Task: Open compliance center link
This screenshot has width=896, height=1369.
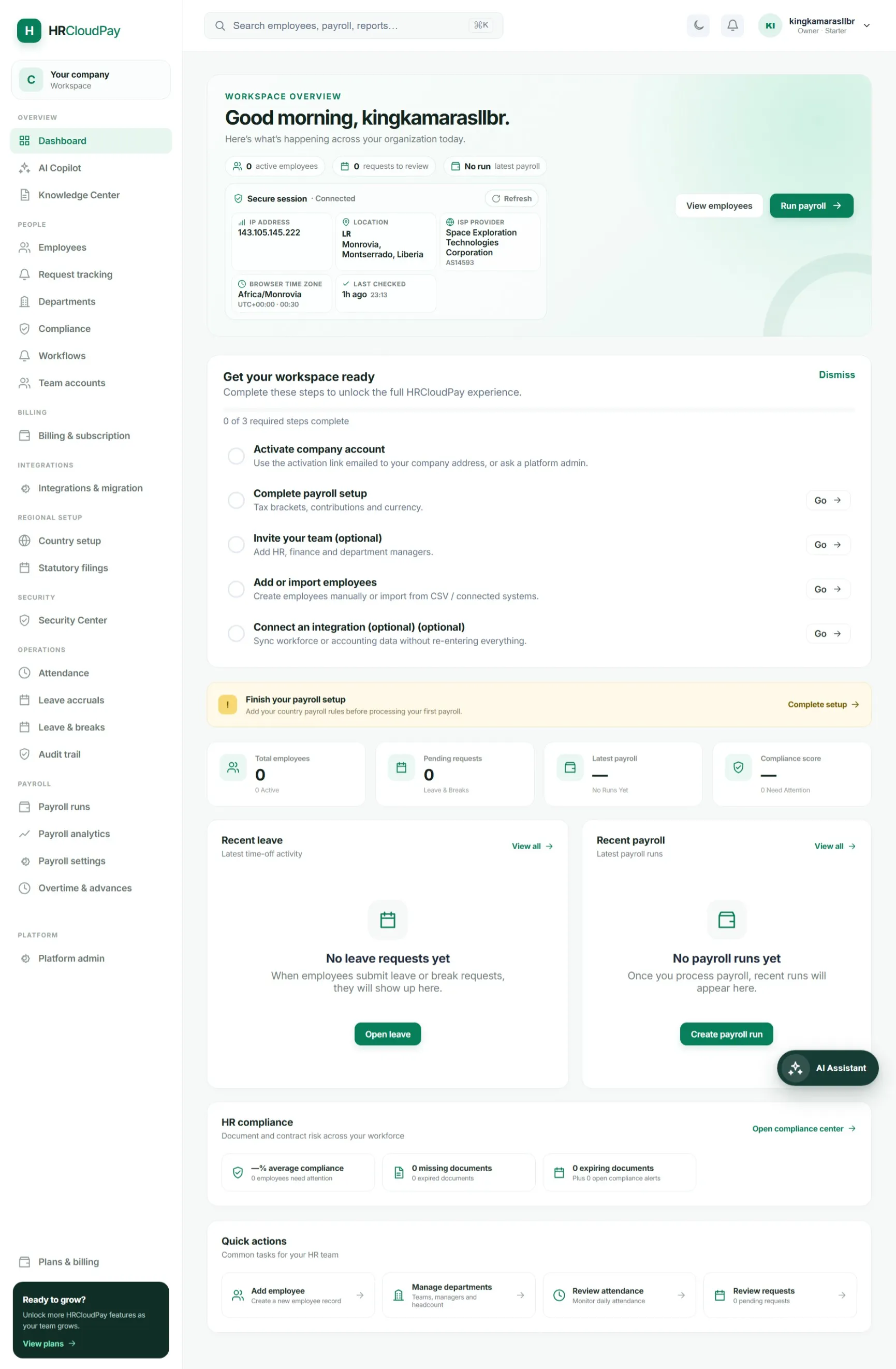Action: 804,1129
